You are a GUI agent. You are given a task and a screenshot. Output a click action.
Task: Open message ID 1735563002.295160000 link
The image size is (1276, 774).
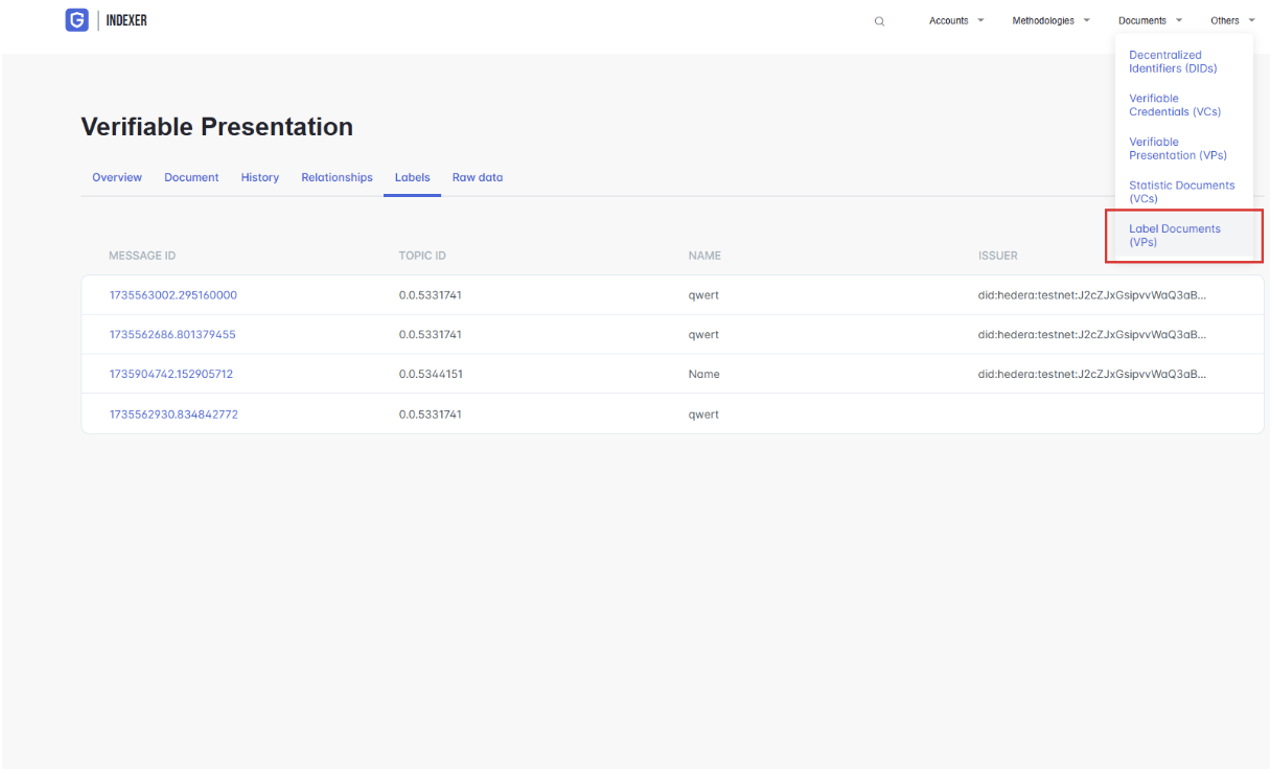pos(173,296)
